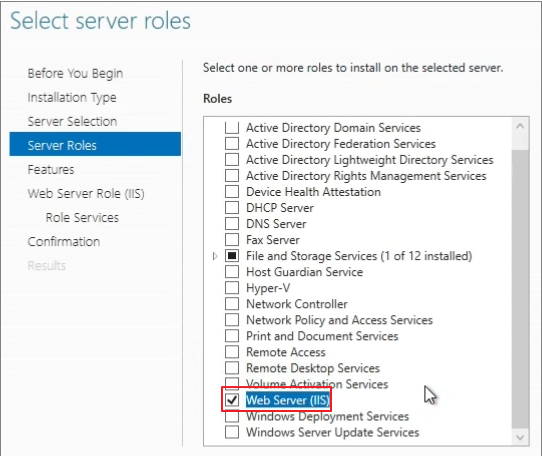
Task: Select the Server Roles step
Action: coord(95,144)
